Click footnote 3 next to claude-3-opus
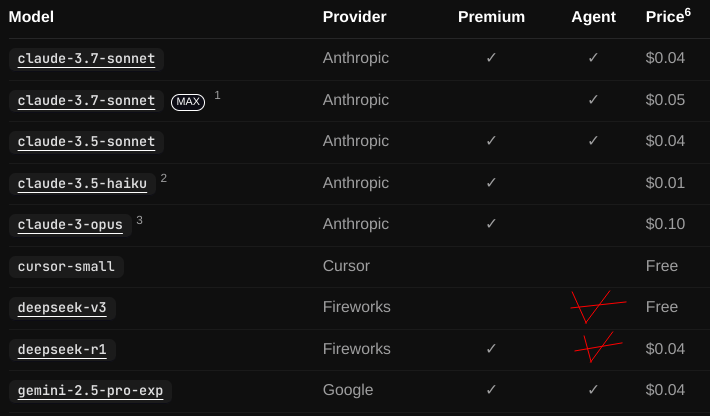Image resolution: width=710 pixels, height=416 pixels. pos(139,220)
